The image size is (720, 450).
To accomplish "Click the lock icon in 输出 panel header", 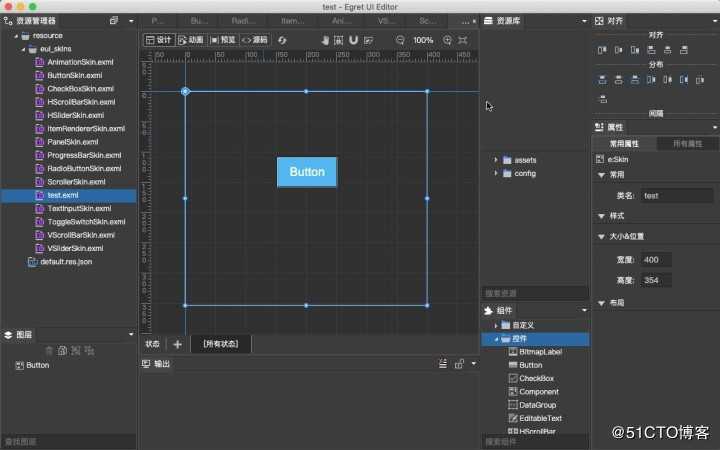I will [459, 364].
